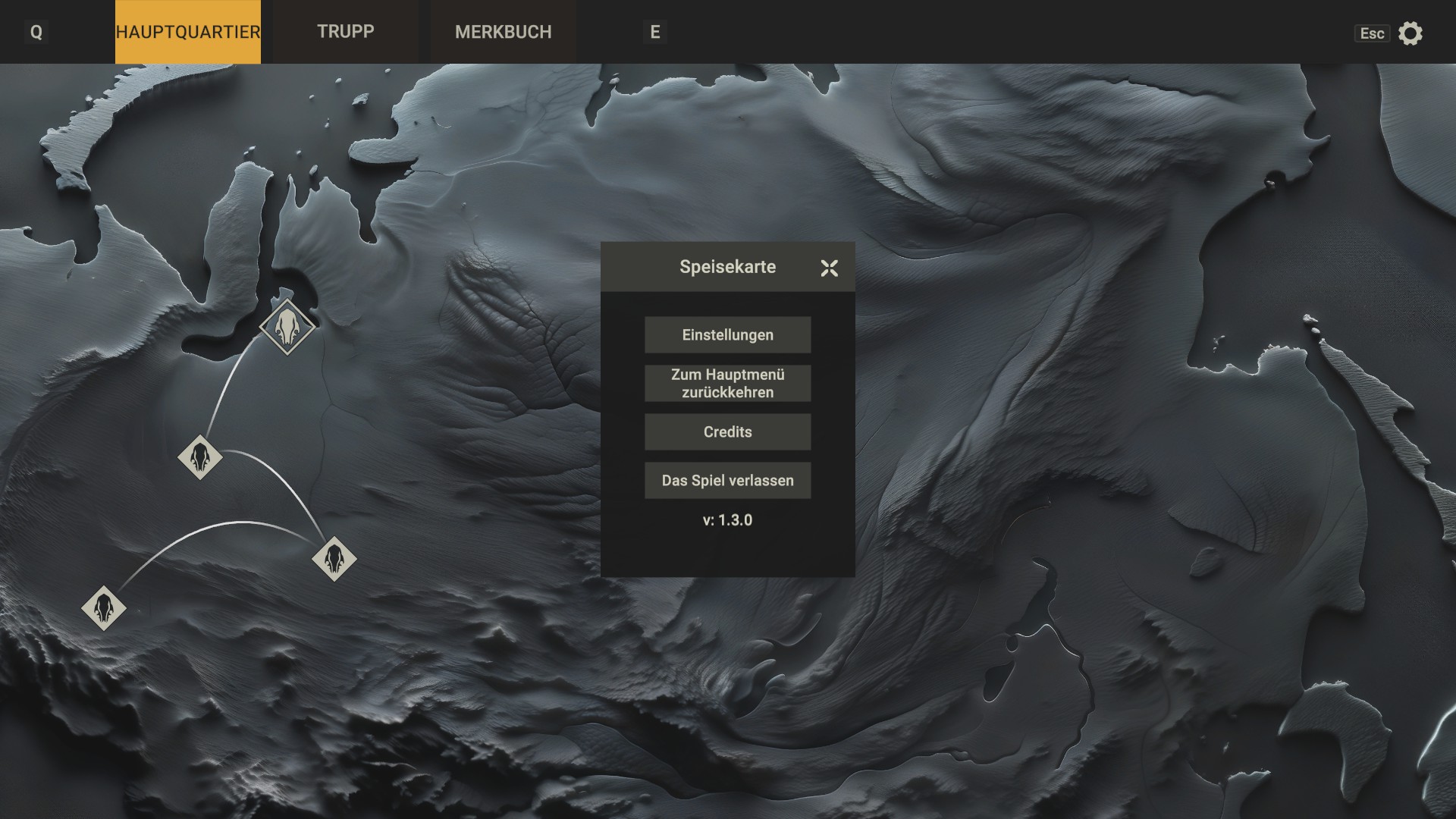Screen dimensions: 1456x819
Task: Select the skull marker where two routes meet
Action: [x=334, y=559]
